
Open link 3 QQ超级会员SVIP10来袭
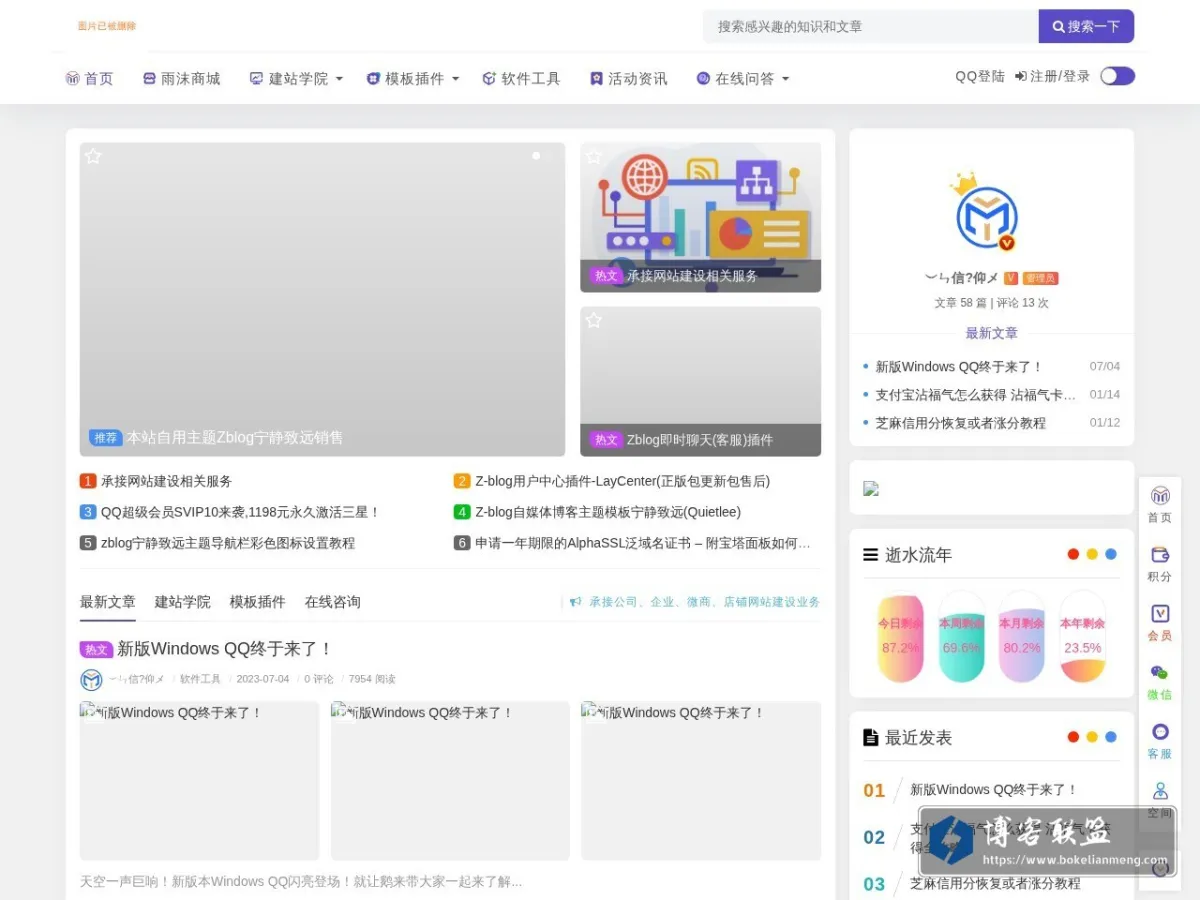[241, 512]
